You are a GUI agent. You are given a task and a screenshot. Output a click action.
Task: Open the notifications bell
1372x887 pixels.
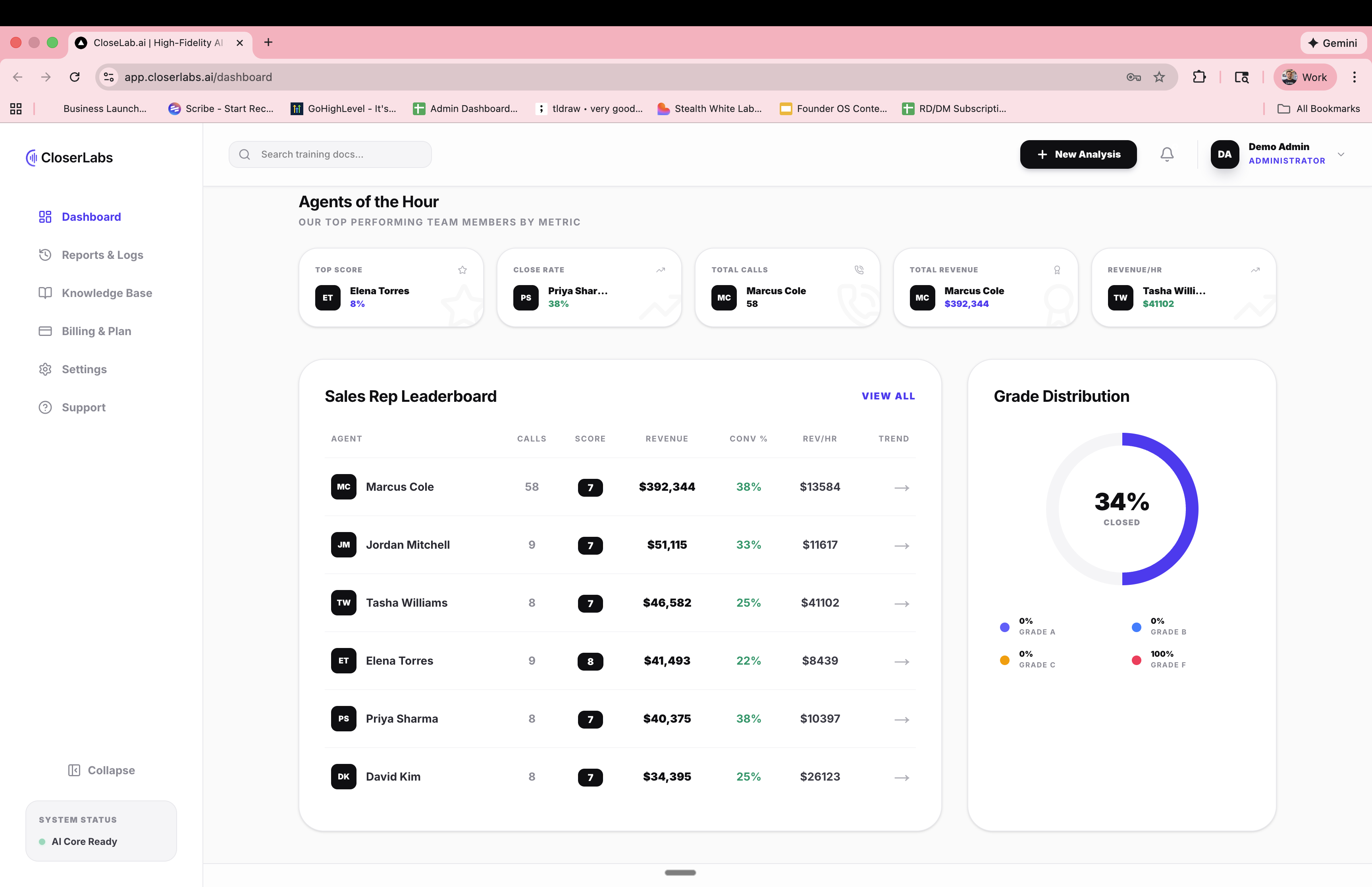point(1167,154)
